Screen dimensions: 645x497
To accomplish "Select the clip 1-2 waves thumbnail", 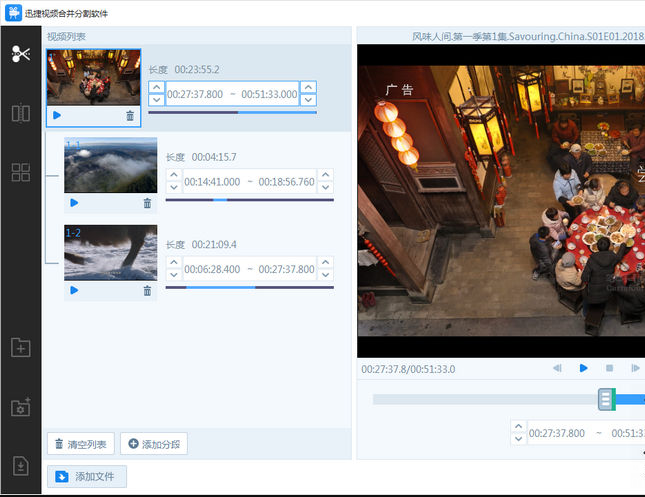I will (x=111, y=253).
